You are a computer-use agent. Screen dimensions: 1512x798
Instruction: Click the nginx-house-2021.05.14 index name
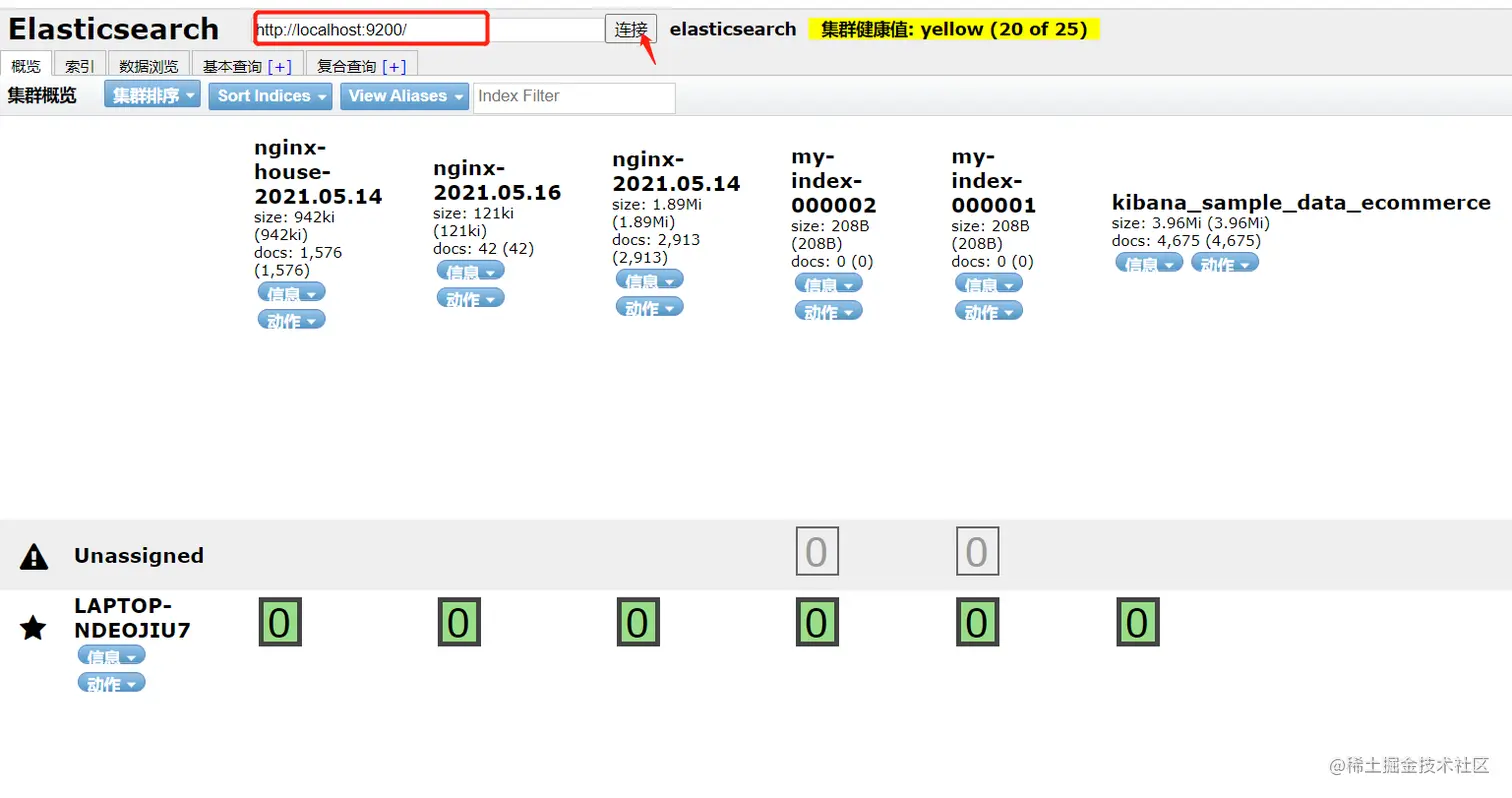point(318,172)
